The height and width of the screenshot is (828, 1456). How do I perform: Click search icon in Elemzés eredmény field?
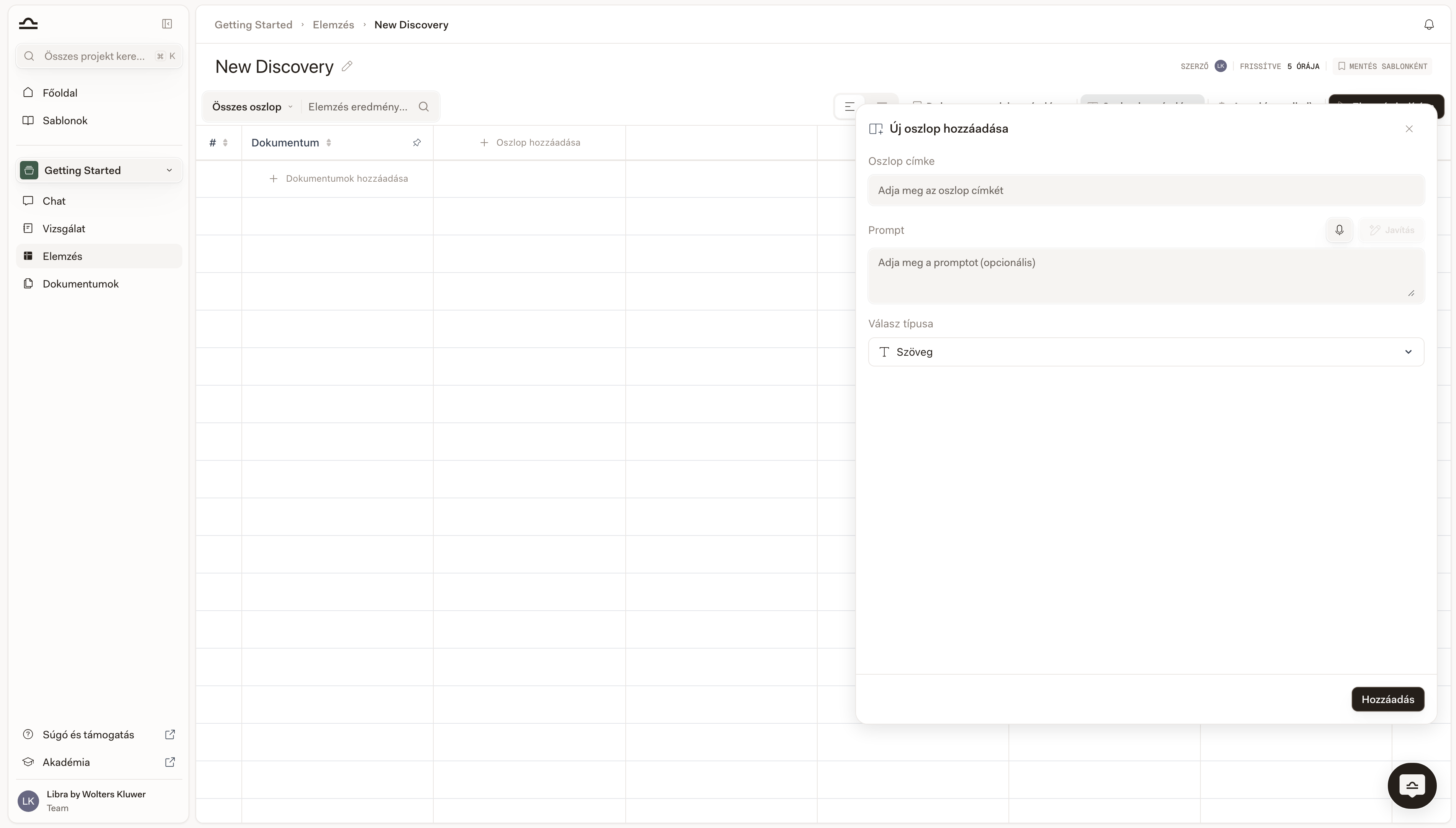point(423,106)
